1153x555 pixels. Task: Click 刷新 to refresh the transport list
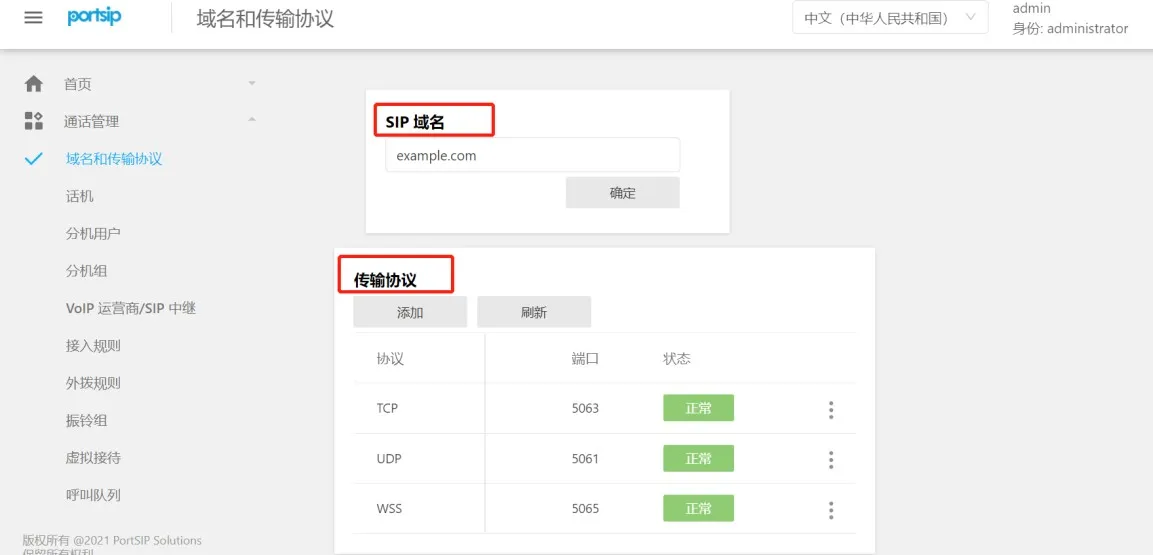pyautogui.click(x=534, y=312)
